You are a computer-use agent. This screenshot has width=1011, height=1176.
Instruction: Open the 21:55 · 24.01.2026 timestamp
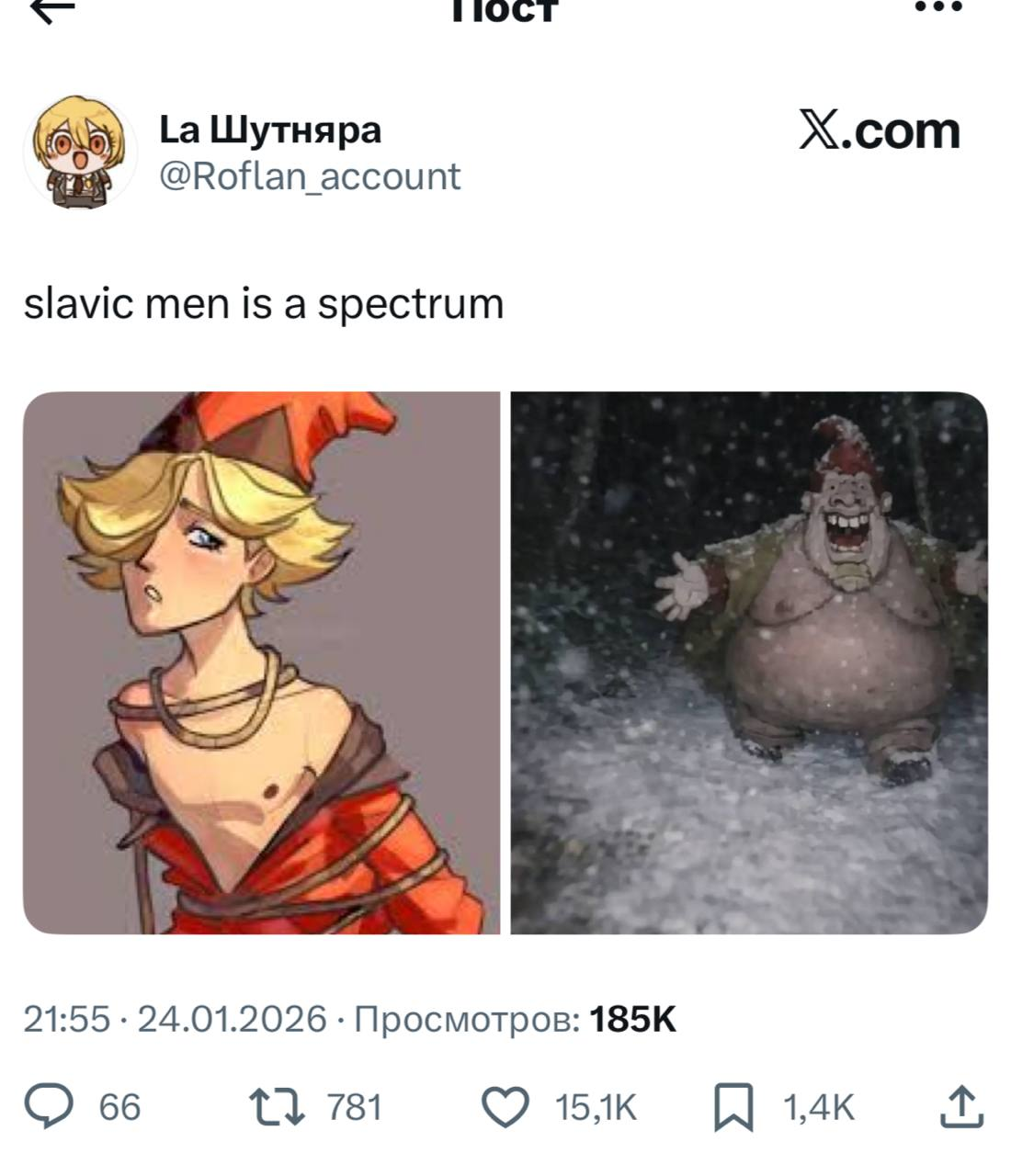pyautogui.click(x=175, y=1019)
